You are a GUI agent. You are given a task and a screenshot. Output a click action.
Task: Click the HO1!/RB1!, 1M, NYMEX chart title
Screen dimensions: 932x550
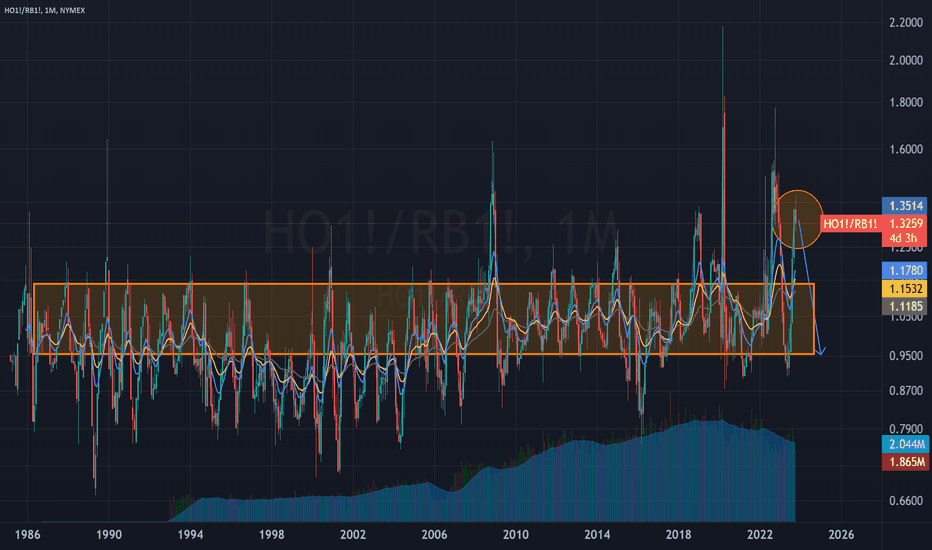(45, 10)
